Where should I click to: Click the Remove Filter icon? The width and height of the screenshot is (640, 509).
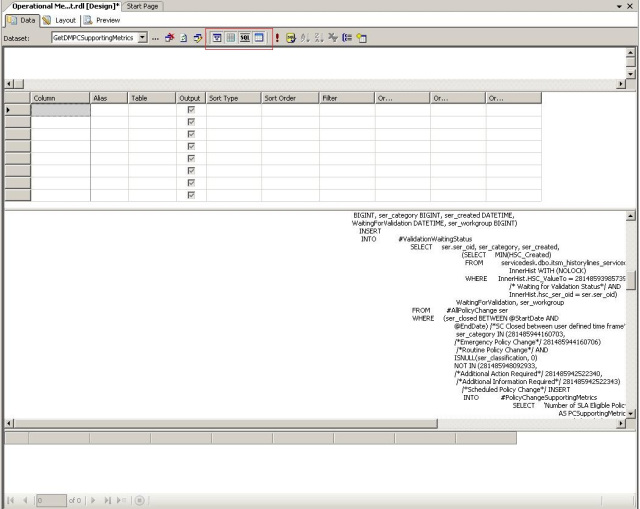click(x=333, y=38)
